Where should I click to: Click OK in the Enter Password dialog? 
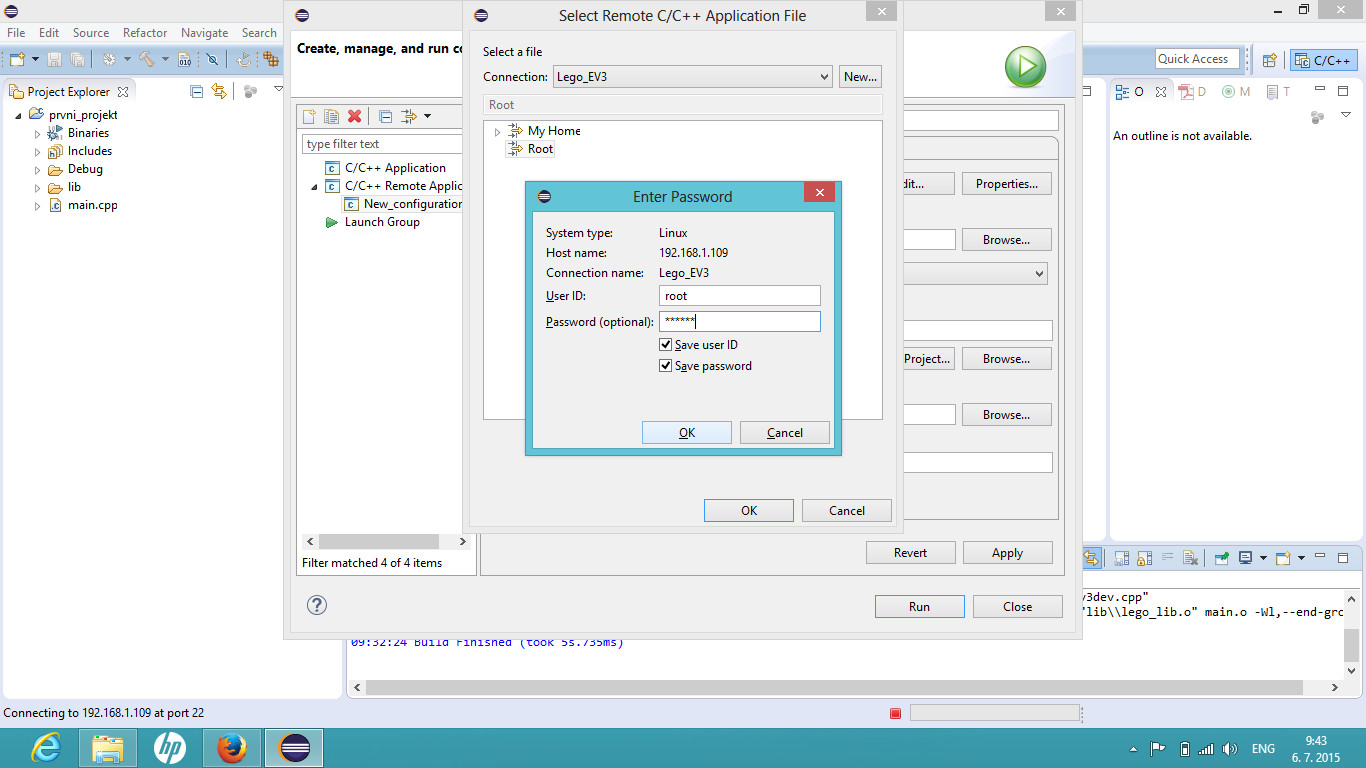(x=686, y=433)
